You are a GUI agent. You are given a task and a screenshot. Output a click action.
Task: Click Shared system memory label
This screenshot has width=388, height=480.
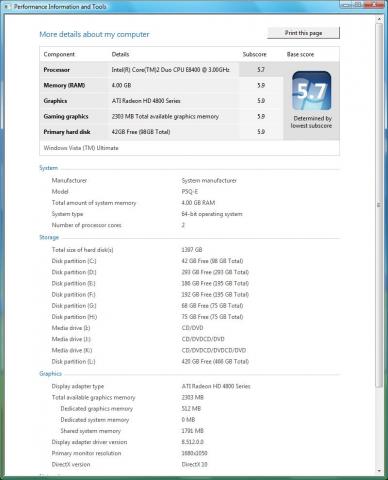click(91, 431)
